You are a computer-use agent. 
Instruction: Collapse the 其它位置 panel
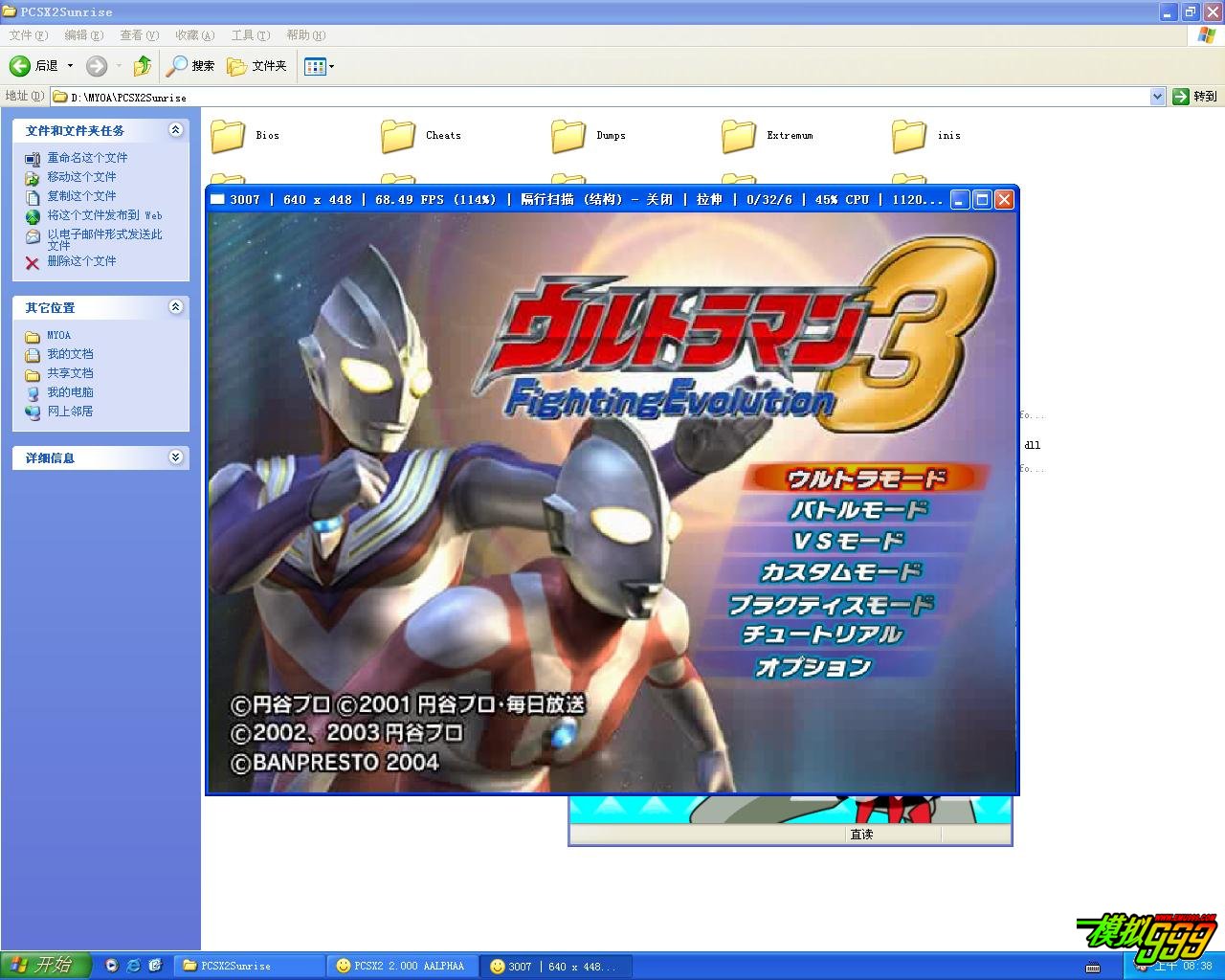[x=175, y=307]
